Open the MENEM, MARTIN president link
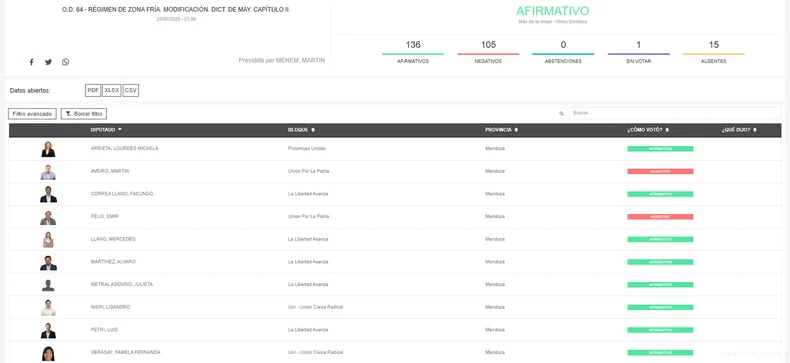 300,60
